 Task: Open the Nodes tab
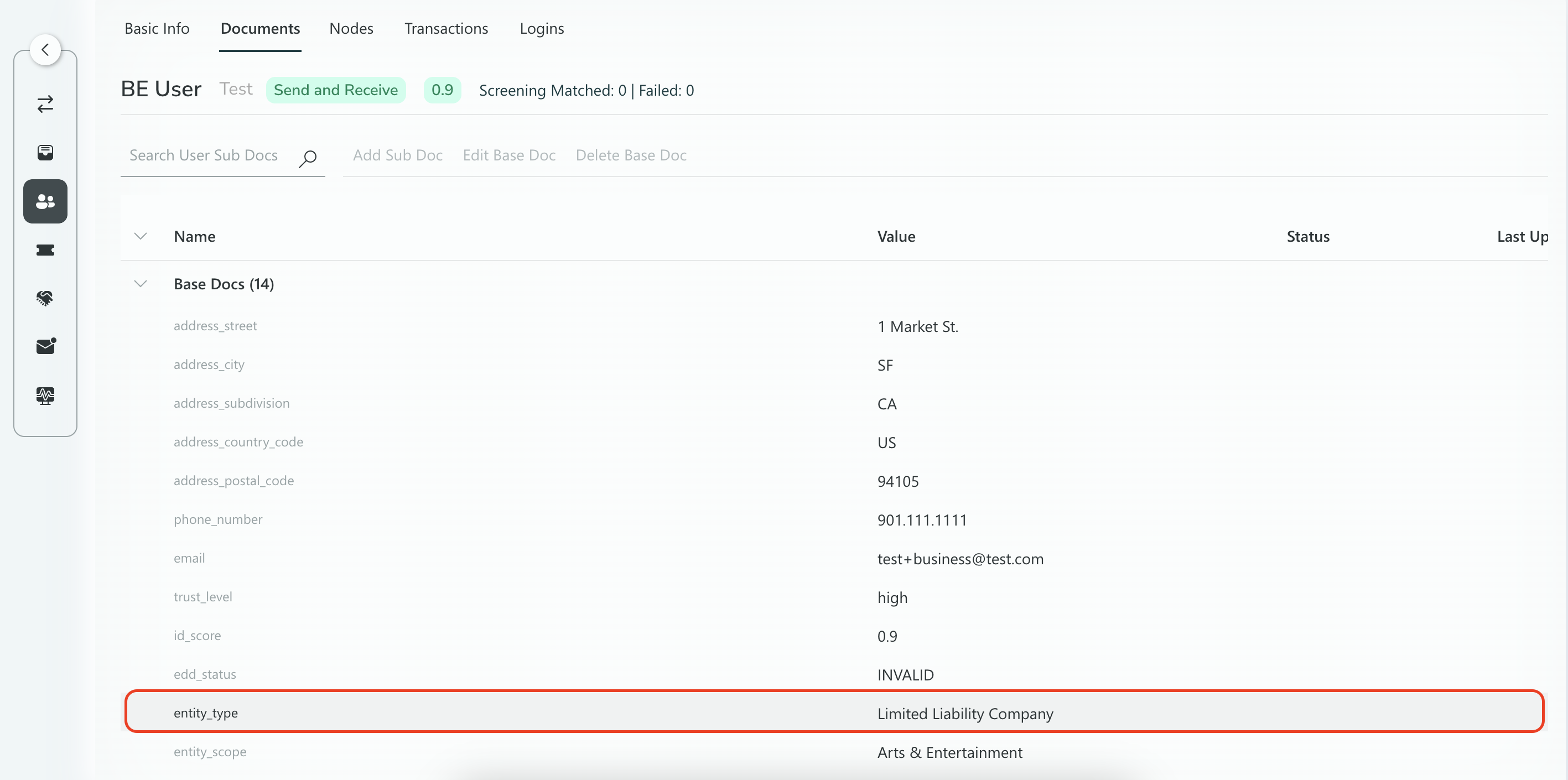click(x=351, y=29)
